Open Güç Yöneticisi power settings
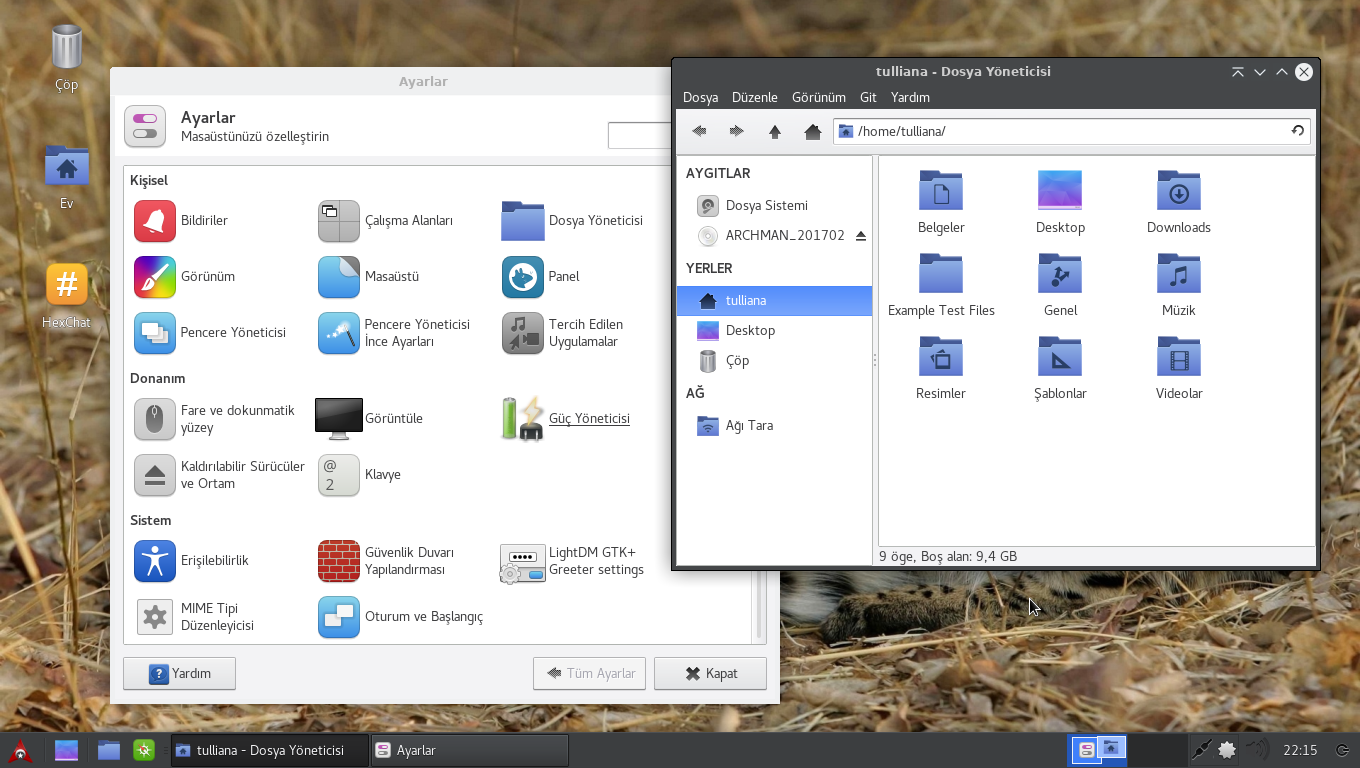This screenshot has height=768, width=1360. [x=566, y=419]
